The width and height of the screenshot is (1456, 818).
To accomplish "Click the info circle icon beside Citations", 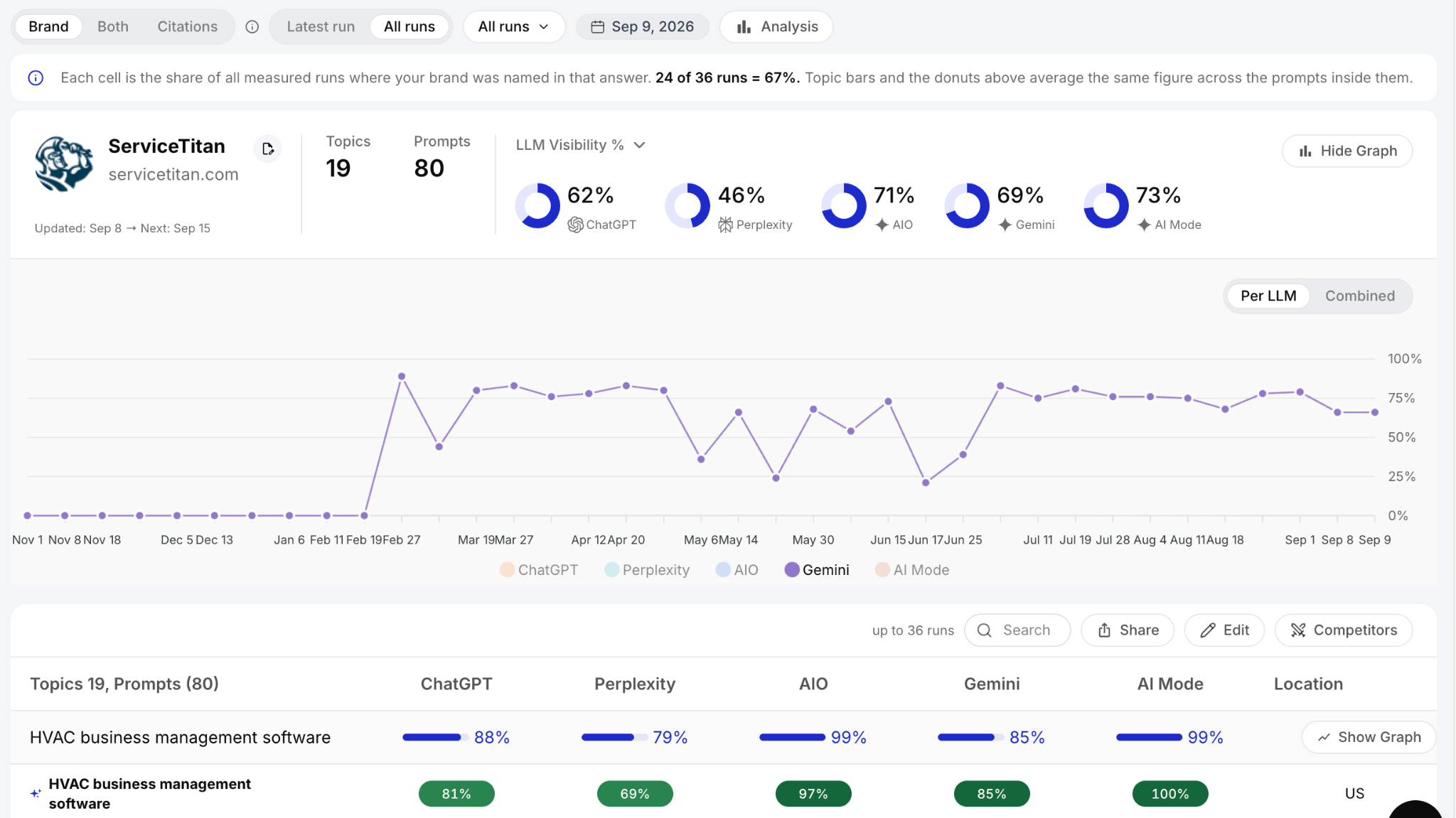I will pyautogui.click(x=252, y=27).
